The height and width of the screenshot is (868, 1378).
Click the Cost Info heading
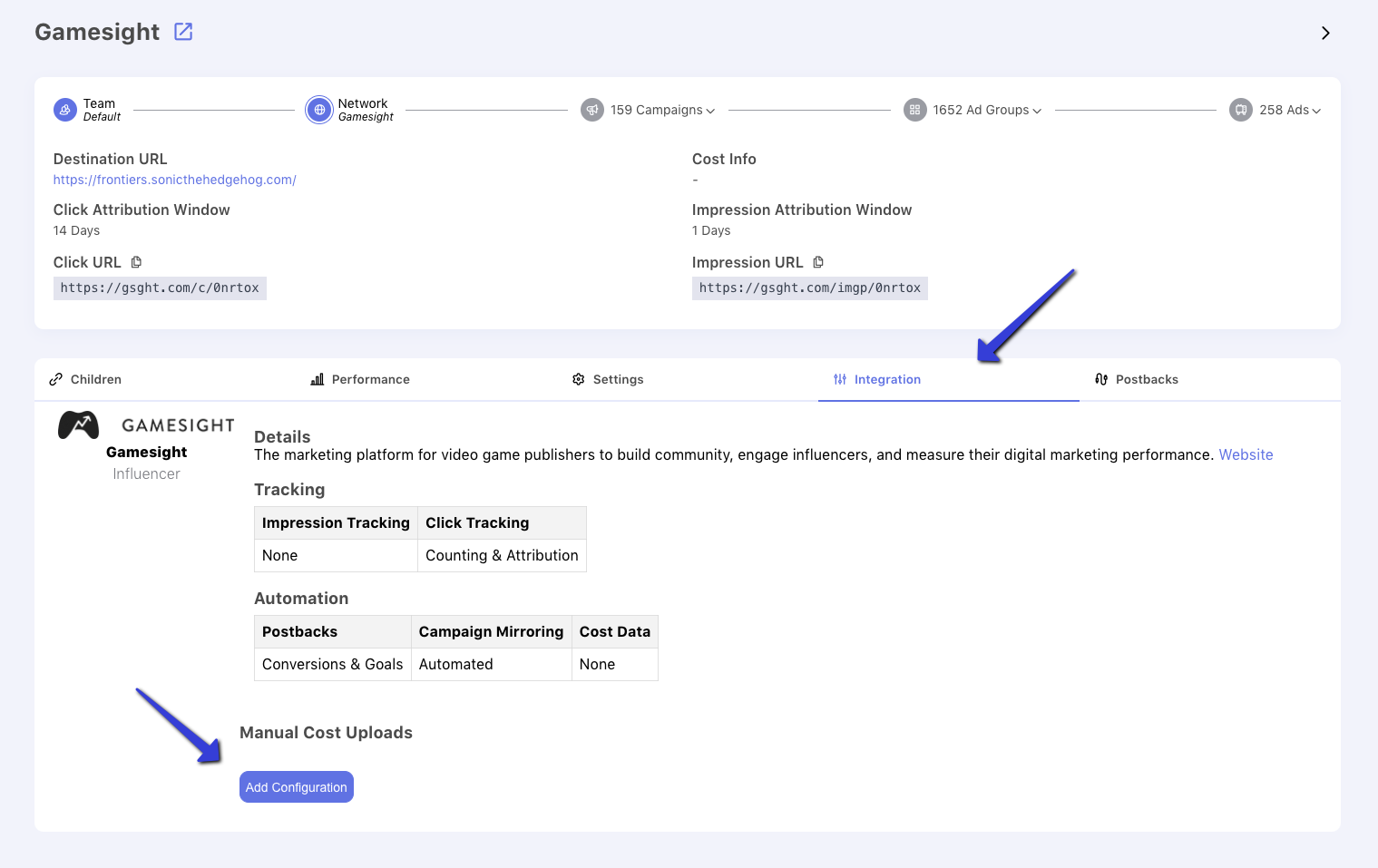724,159
